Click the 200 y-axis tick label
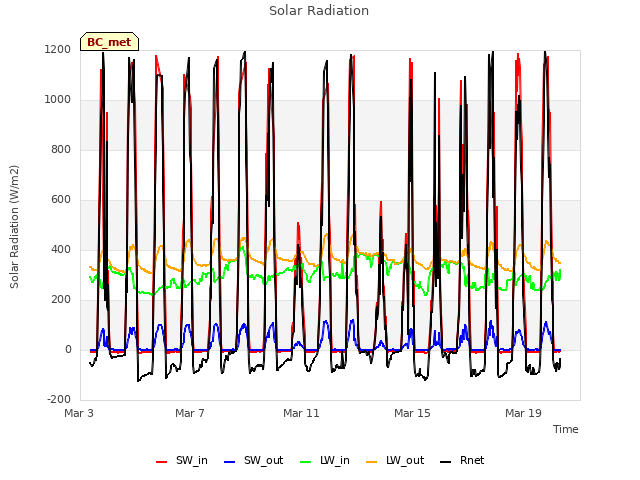The image size is (640, 480). point(61,300)
